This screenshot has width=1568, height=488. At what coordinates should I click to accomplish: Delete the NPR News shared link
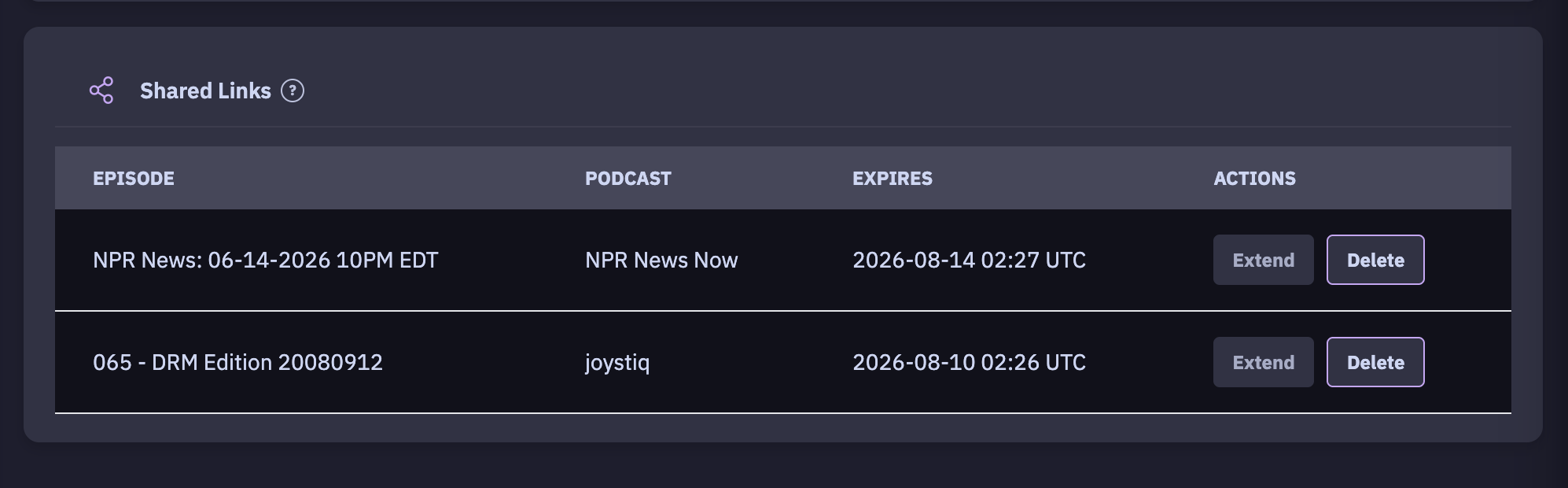(1375, 260)
